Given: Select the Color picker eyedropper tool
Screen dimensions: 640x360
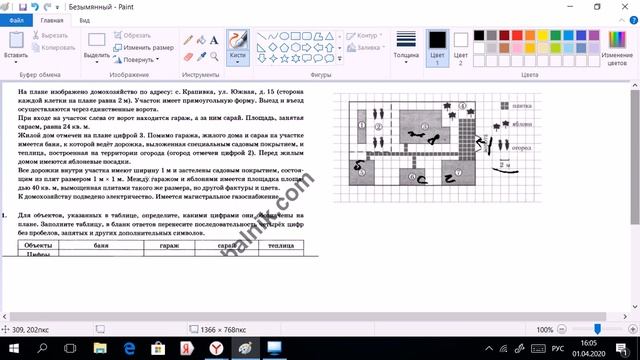Looking at the screenshot, I should [x=201, y=57].
